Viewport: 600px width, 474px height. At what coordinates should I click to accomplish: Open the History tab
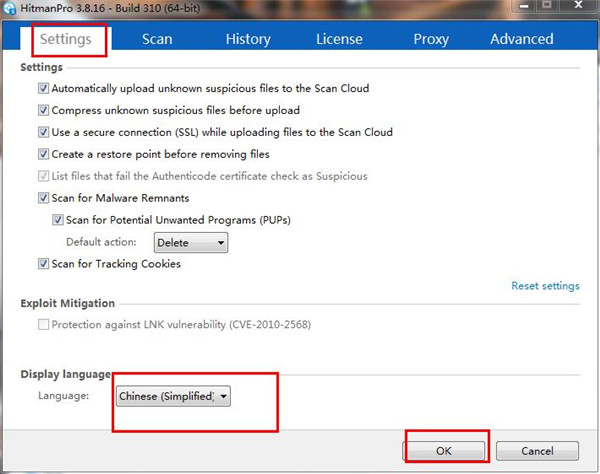point(247,39)
